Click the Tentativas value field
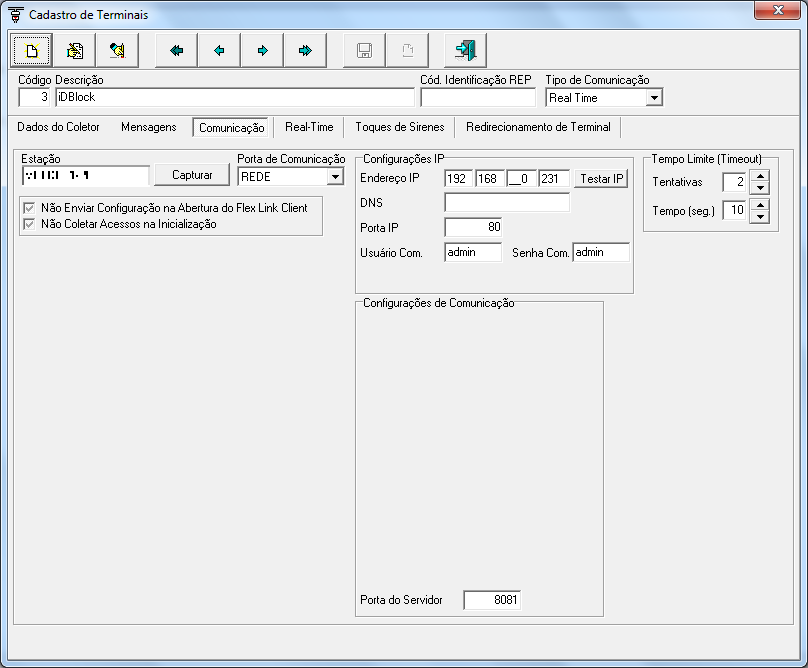The height and width of the screenshot is (668, 808). tap(734, 182)
